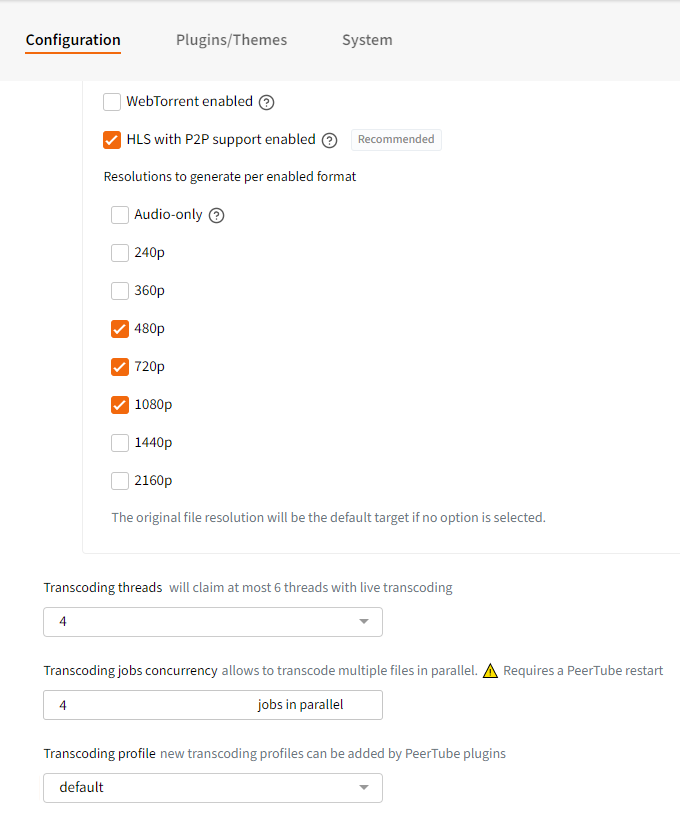Open the WebTorrent help tooltip icon

pyautogui.click(x=266, y=101)
